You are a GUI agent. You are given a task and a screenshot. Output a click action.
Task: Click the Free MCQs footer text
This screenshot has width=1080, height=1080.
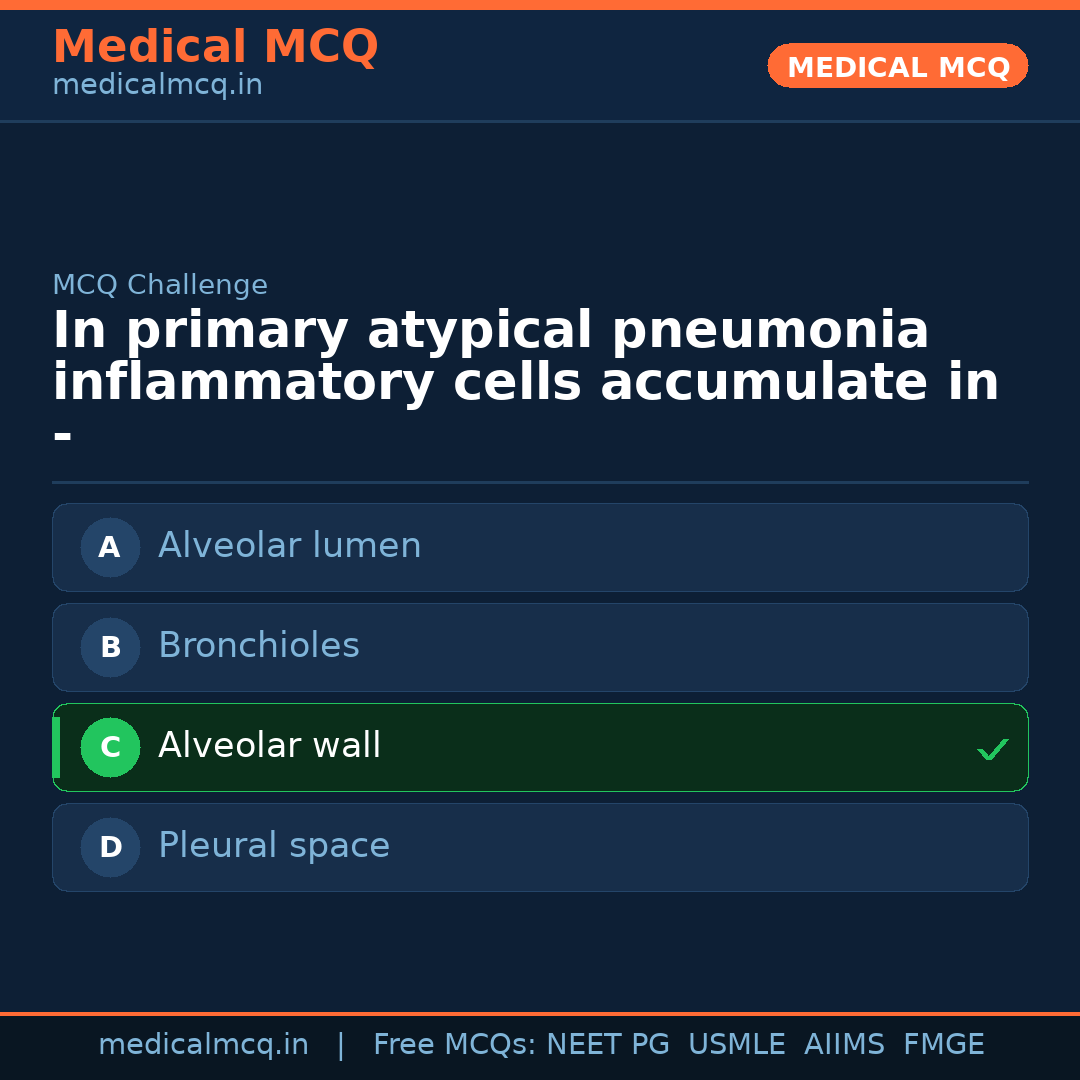[454, 1045]
